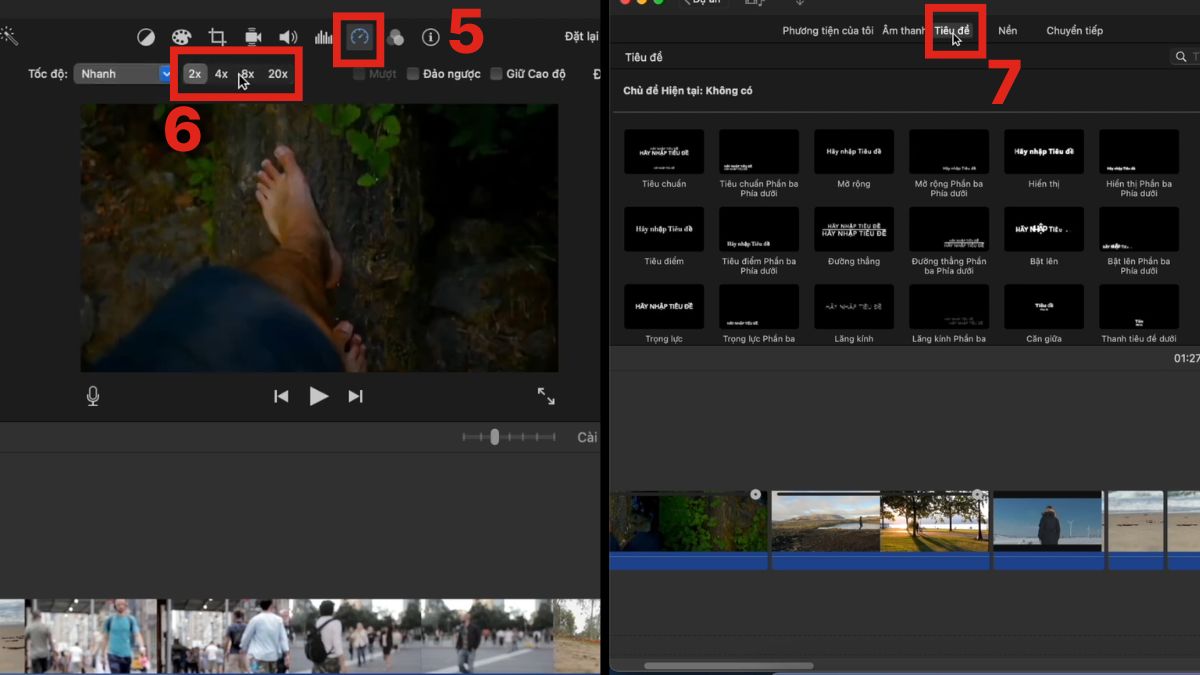The height and width of the screenshot is (675, 1200).
Task: Click the Tiêu đề browser heading
Action: [643, 58]
